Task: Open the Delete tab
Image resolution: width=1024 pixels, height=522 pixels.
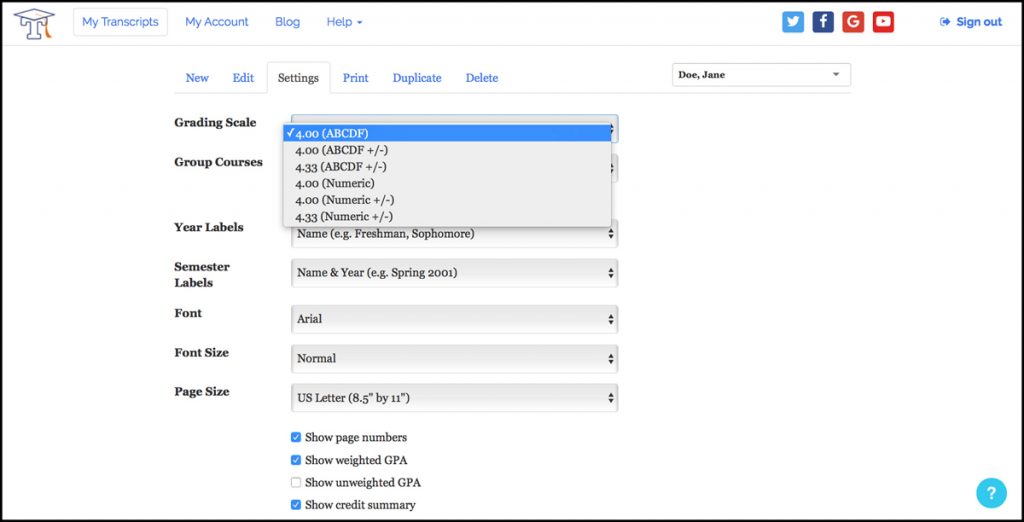Action: [482, 78]
